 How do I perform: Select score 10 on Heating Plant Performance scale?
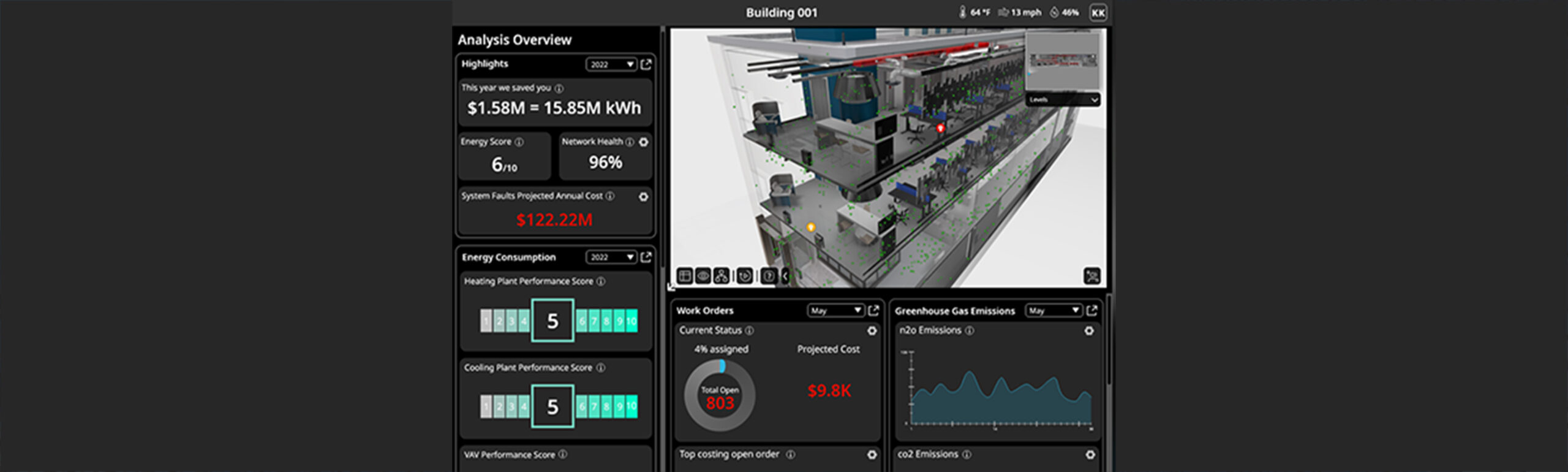click(631, 321)
